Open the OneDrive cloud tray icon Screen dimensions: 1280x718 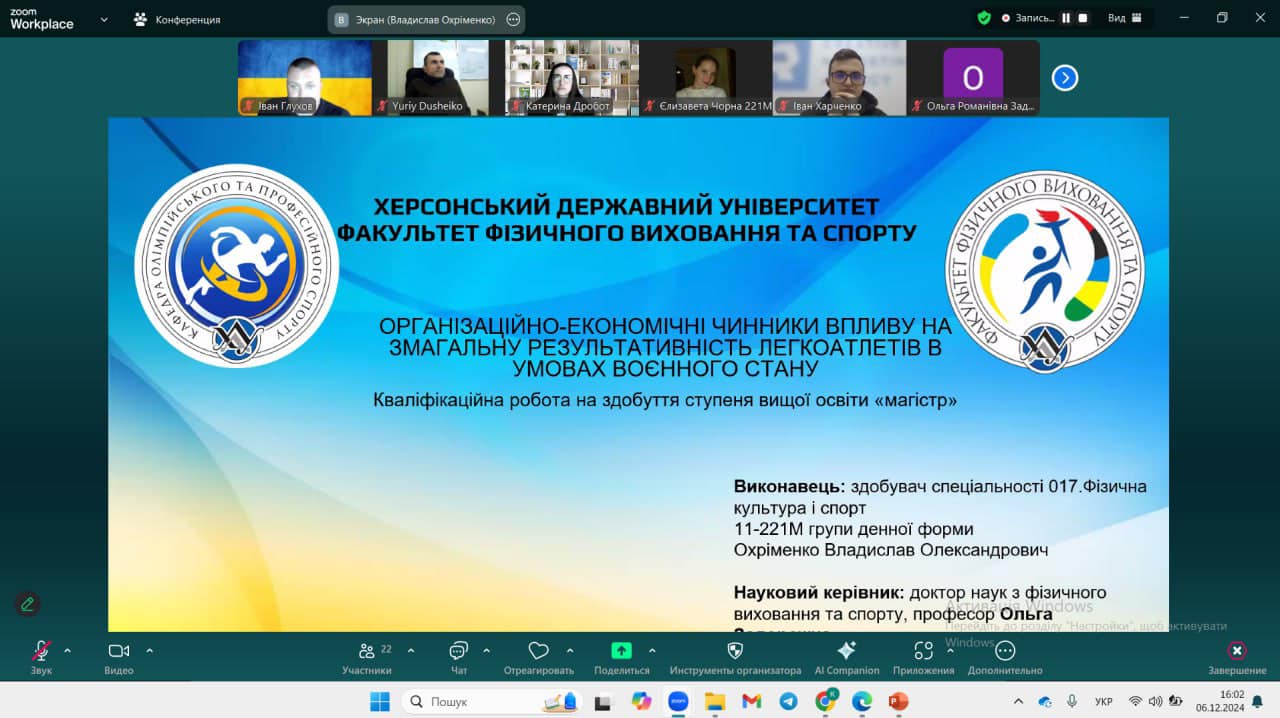point(1045,702)
